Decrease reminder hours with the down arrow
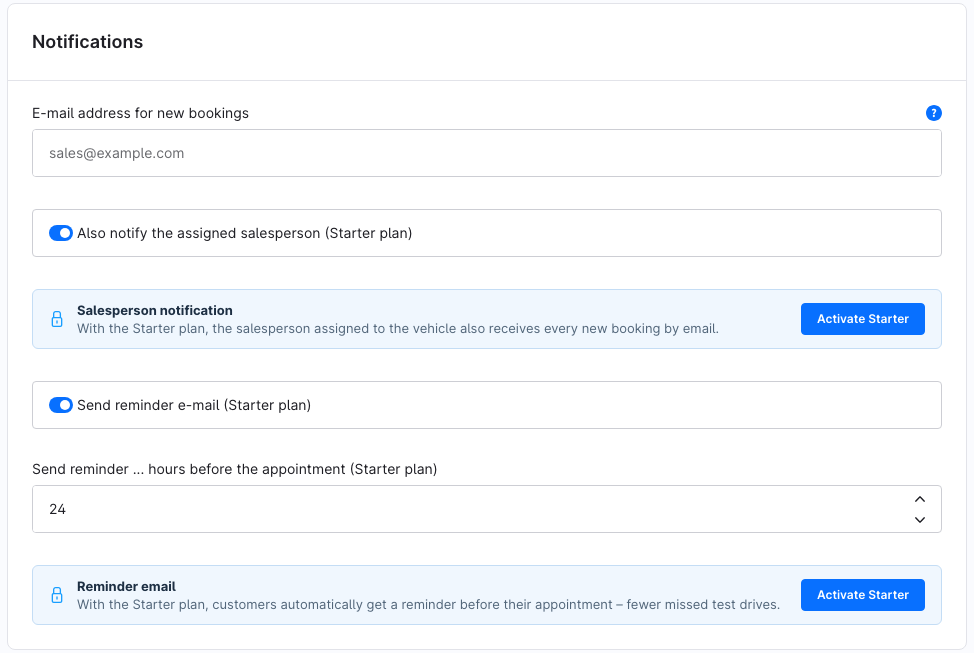 click(920, 519)
